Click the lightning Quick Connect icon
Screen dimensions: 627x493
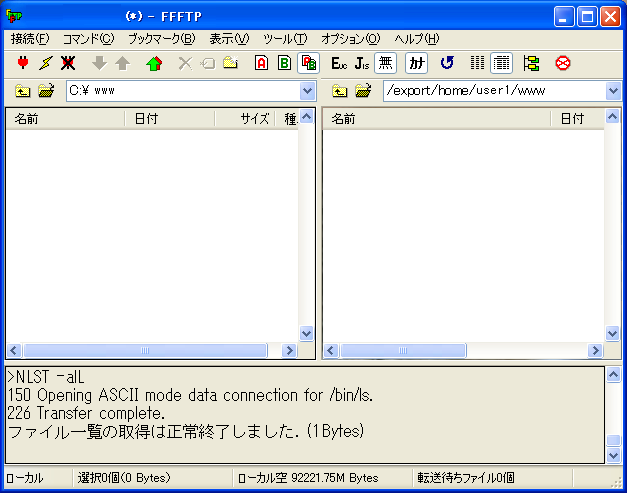click(46, 63)
